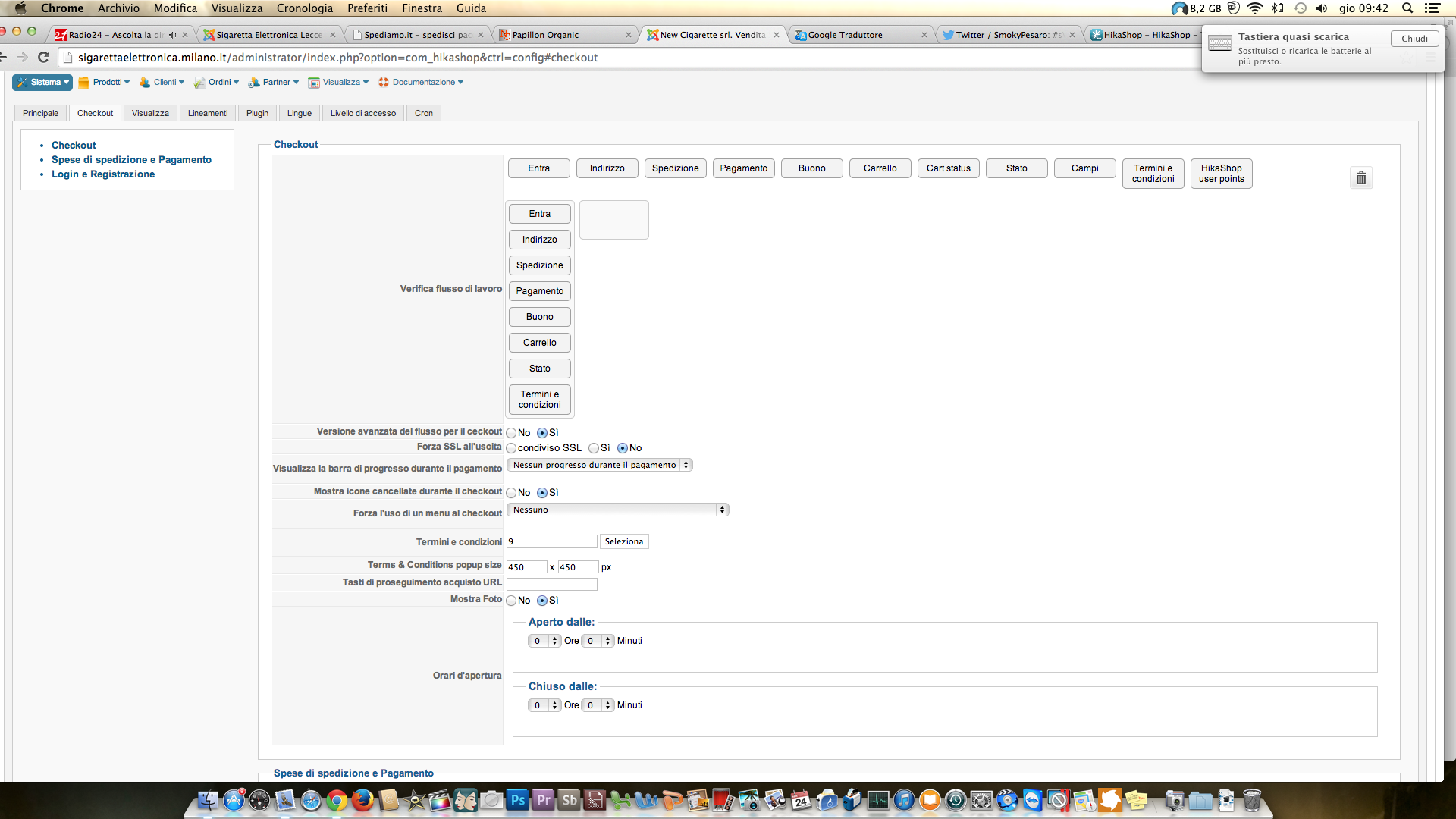
Task: Set Mostra Foto to No
Action: (x=512, y=601)
